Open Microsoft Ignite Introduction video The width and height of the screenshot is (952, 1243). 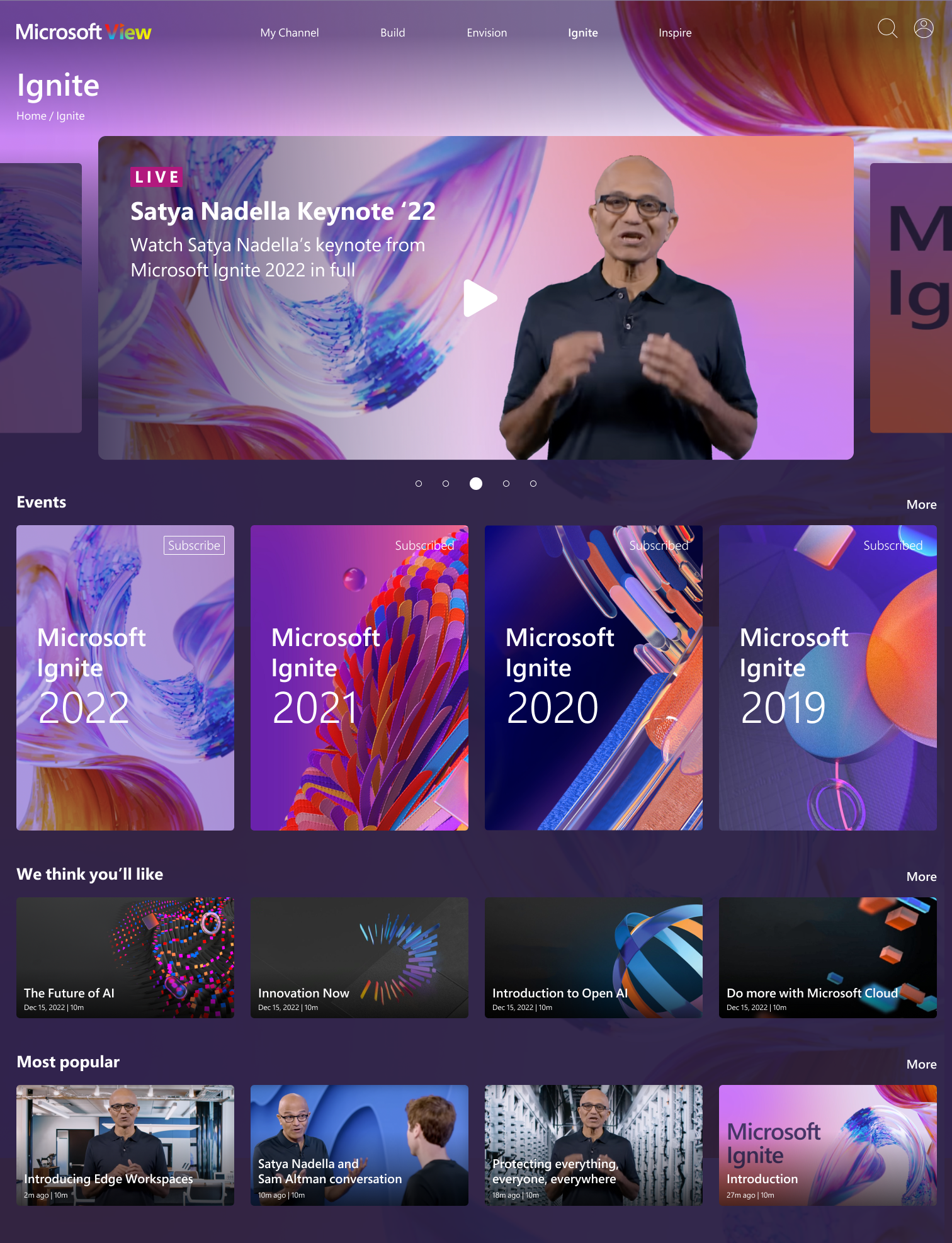point(828,1145)
